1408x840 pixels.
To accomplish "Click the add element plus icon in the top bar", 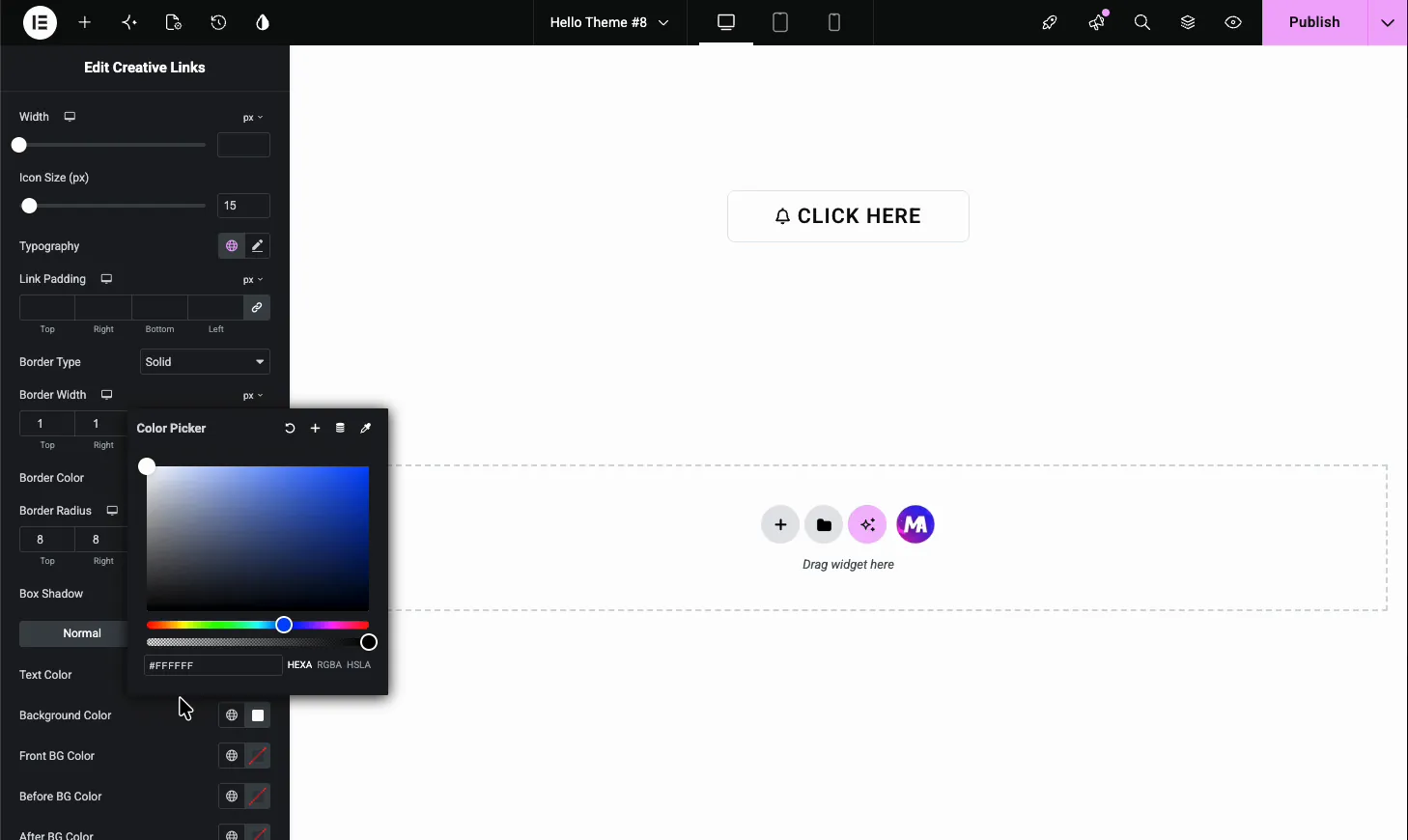I will [x=85, y=22].
